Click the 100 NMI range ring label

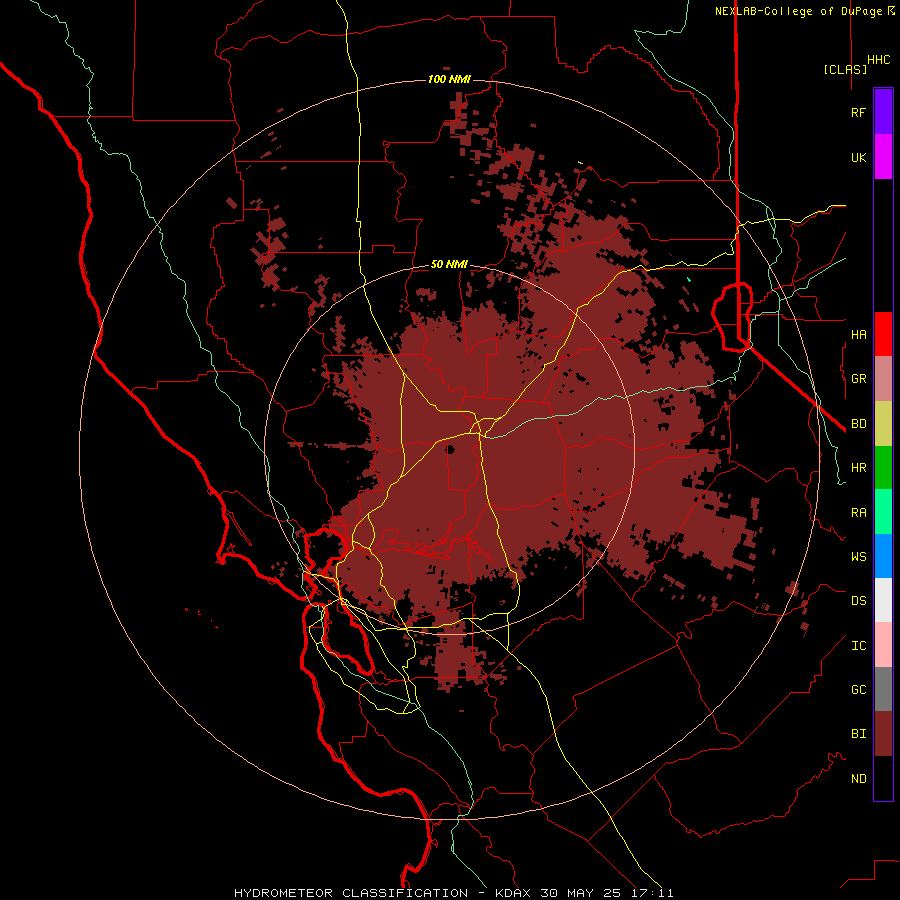[x=449, y=79]
